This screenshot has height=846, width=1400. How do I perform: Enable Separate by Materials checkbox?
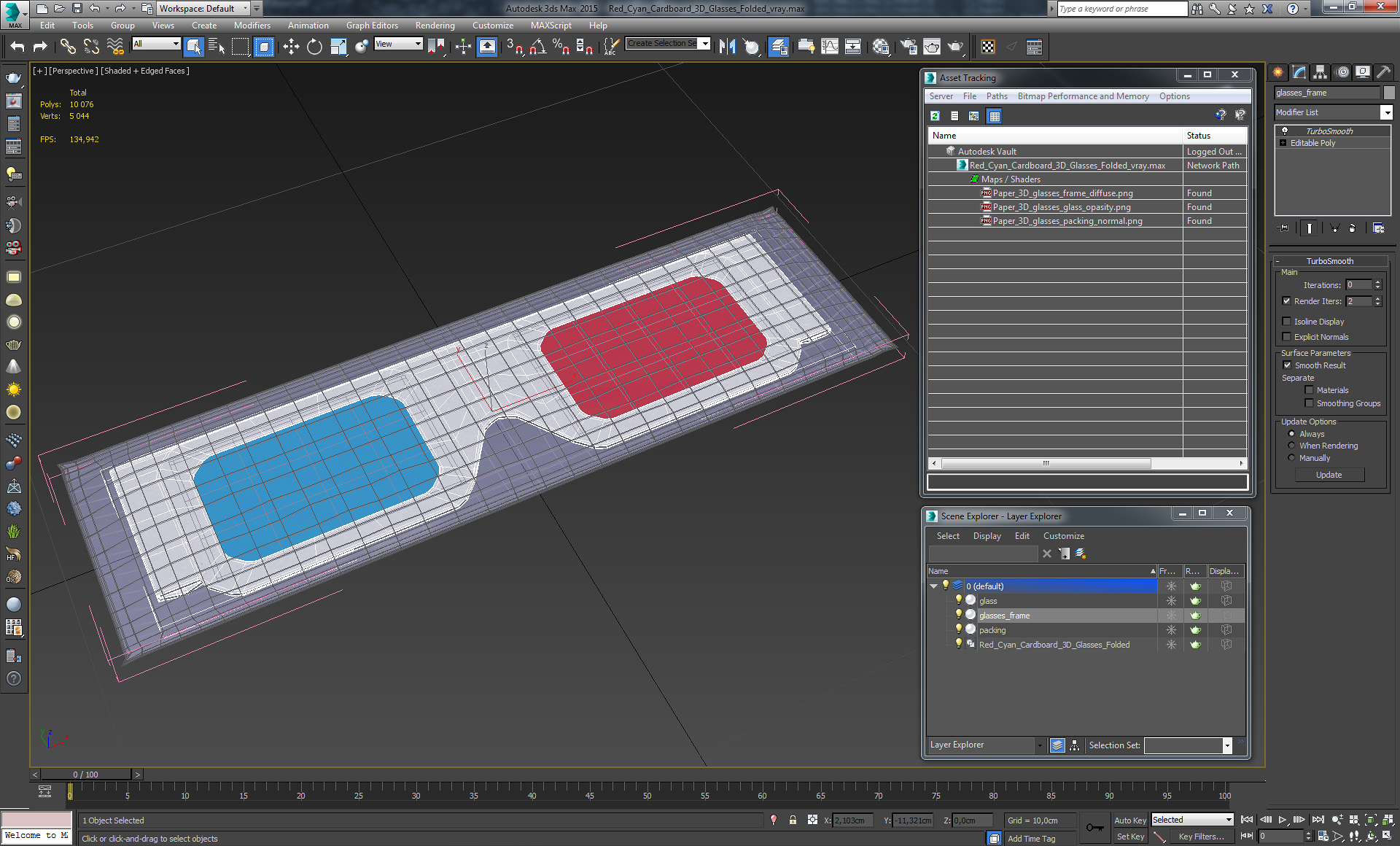click(x=1309, y=390)
